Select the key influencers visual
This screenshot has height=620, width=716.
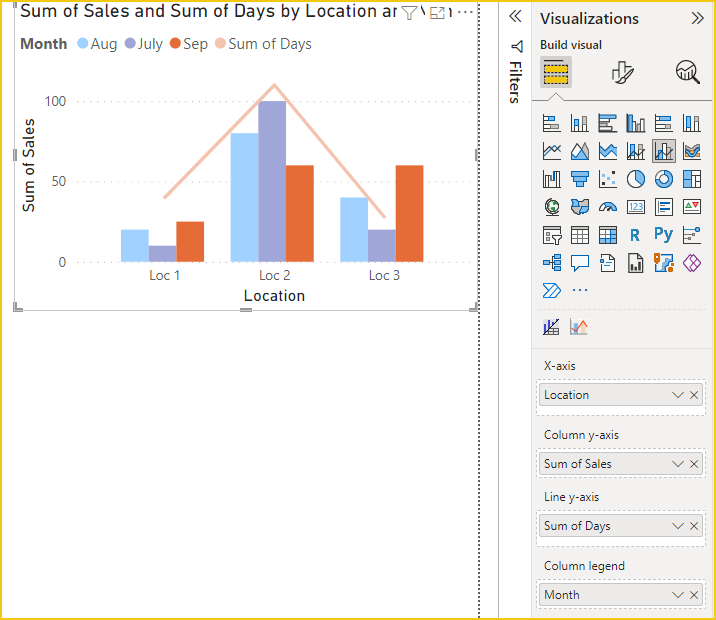coord(692,235)
